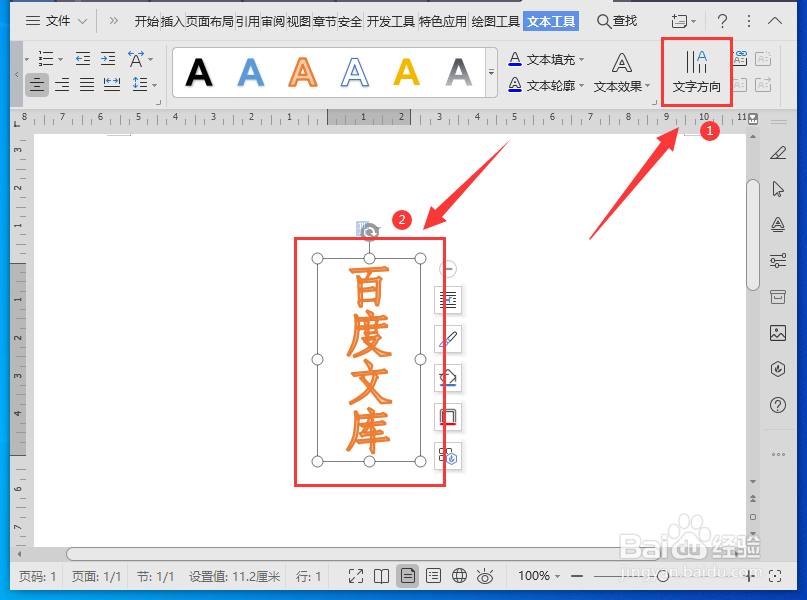Choose the orange outlined WordArt style
The image size is (807, 600).
[x=303, y=73]
